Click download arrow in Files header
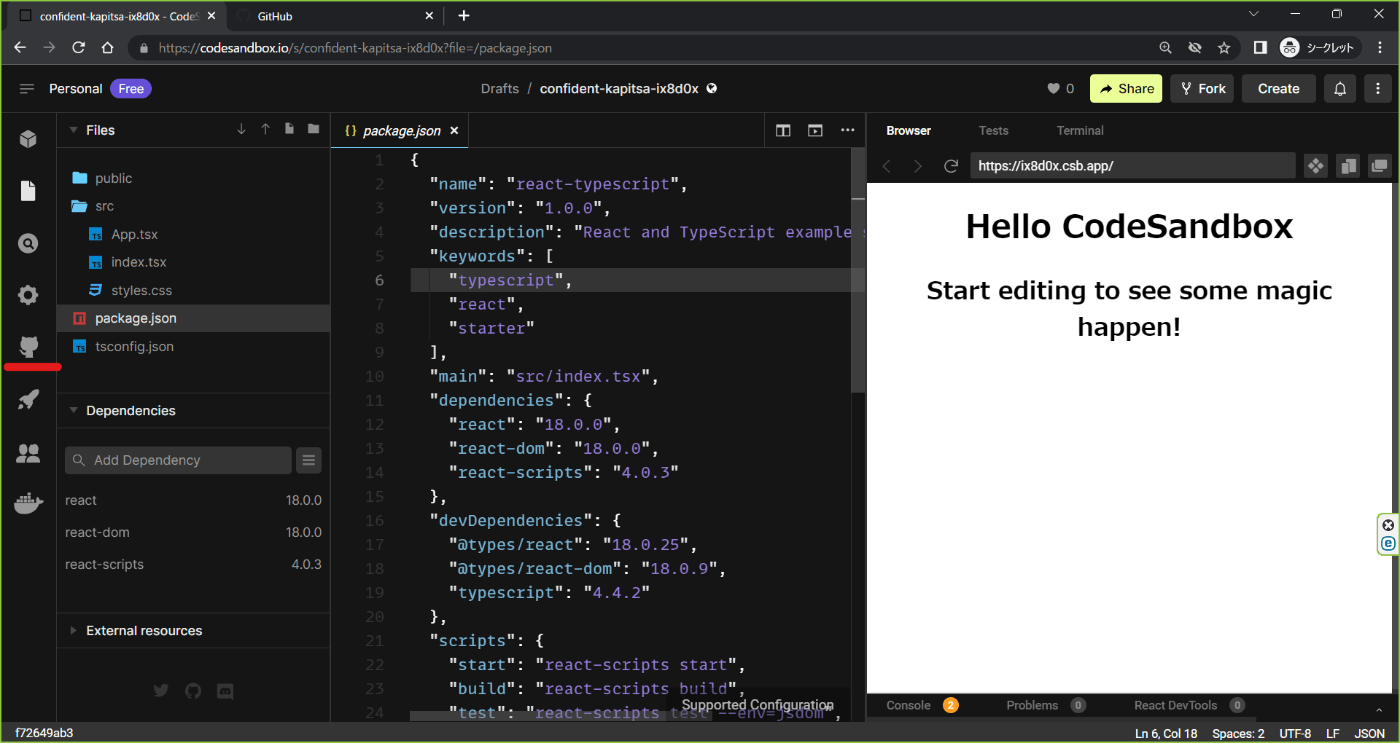The width and height of the screenshot is (1400, 743). point(241,129)
